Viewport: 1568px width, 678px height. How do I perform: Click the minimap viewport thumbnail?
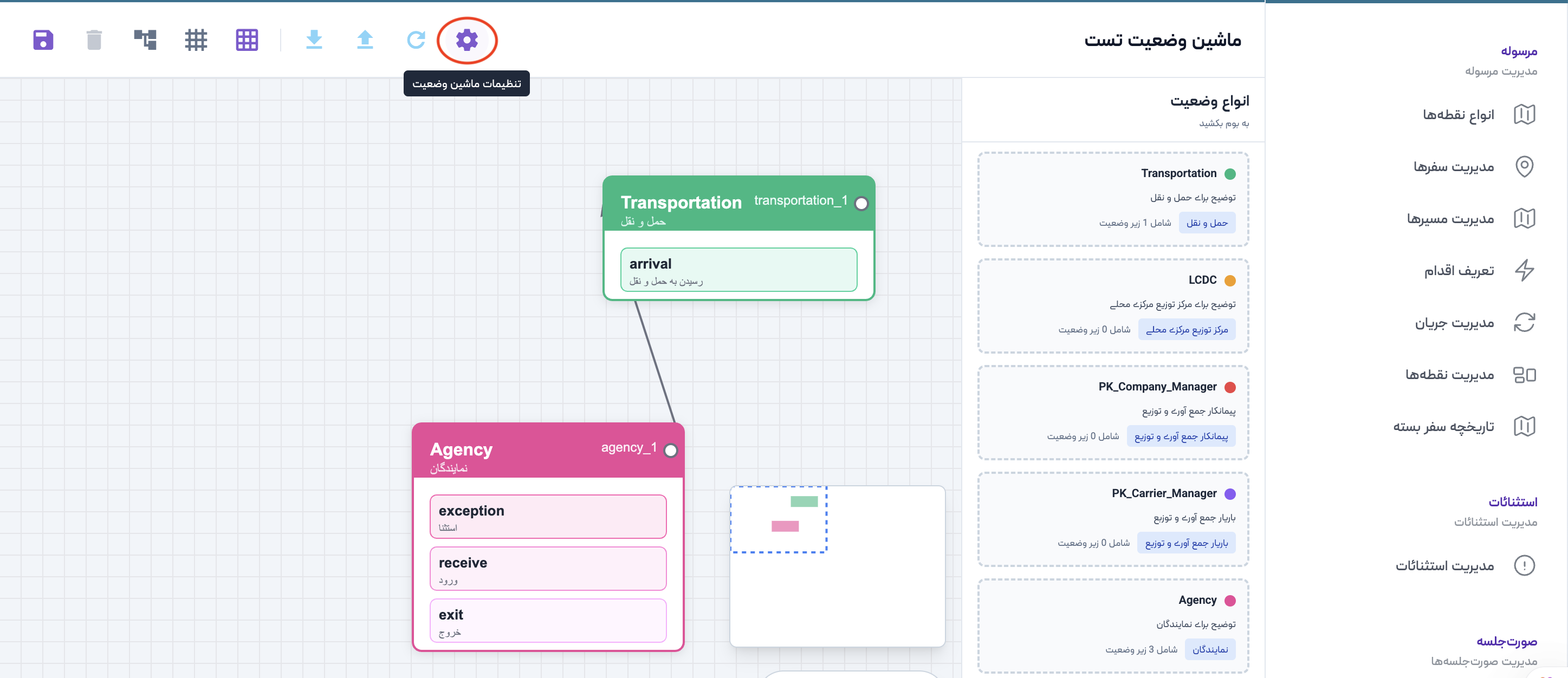pos(779,520)
